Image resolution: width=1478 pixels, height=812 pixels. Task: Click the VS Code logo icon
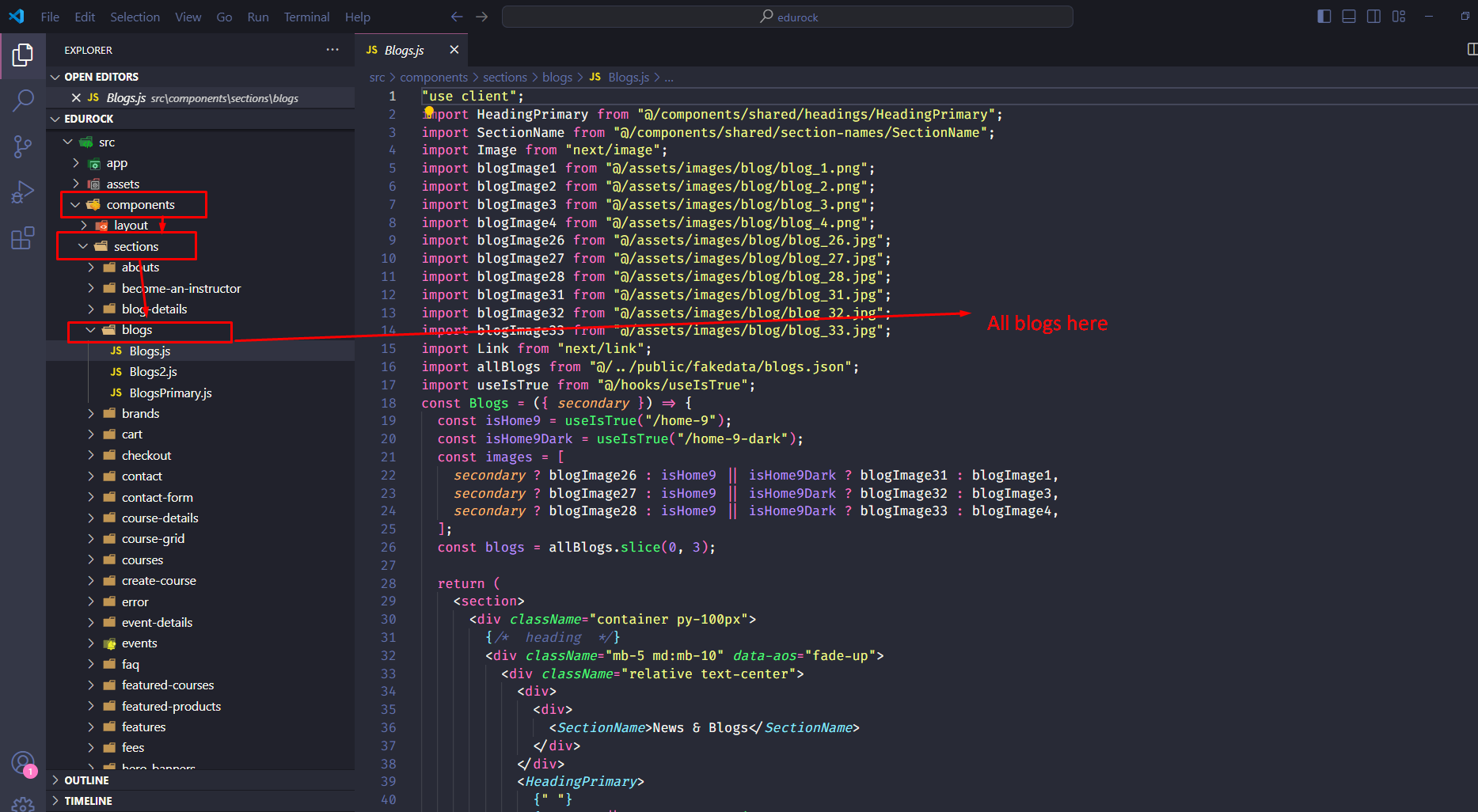coord(17,17)
